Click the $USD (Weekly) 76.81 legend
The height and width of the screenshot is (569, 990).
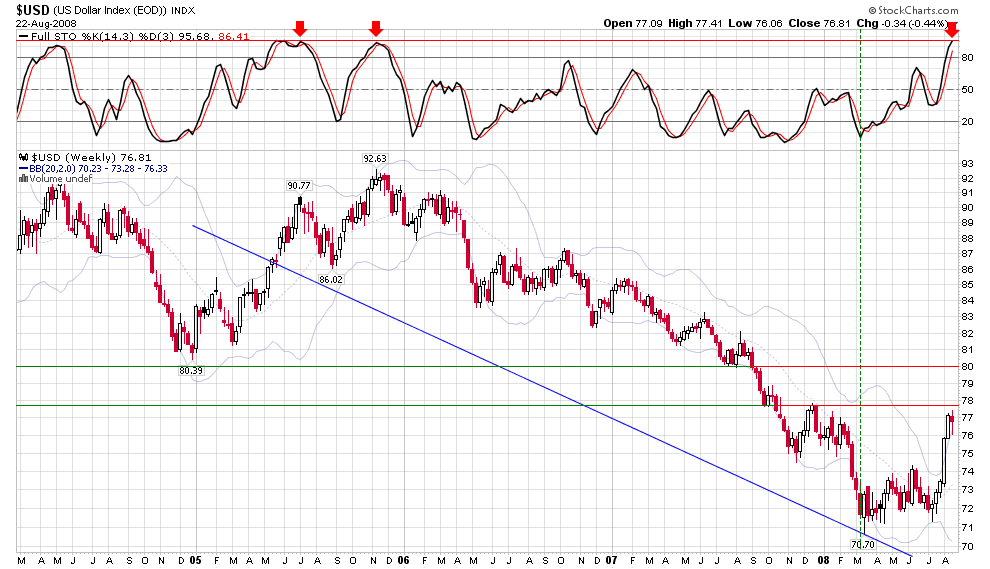tap(91, 157)
